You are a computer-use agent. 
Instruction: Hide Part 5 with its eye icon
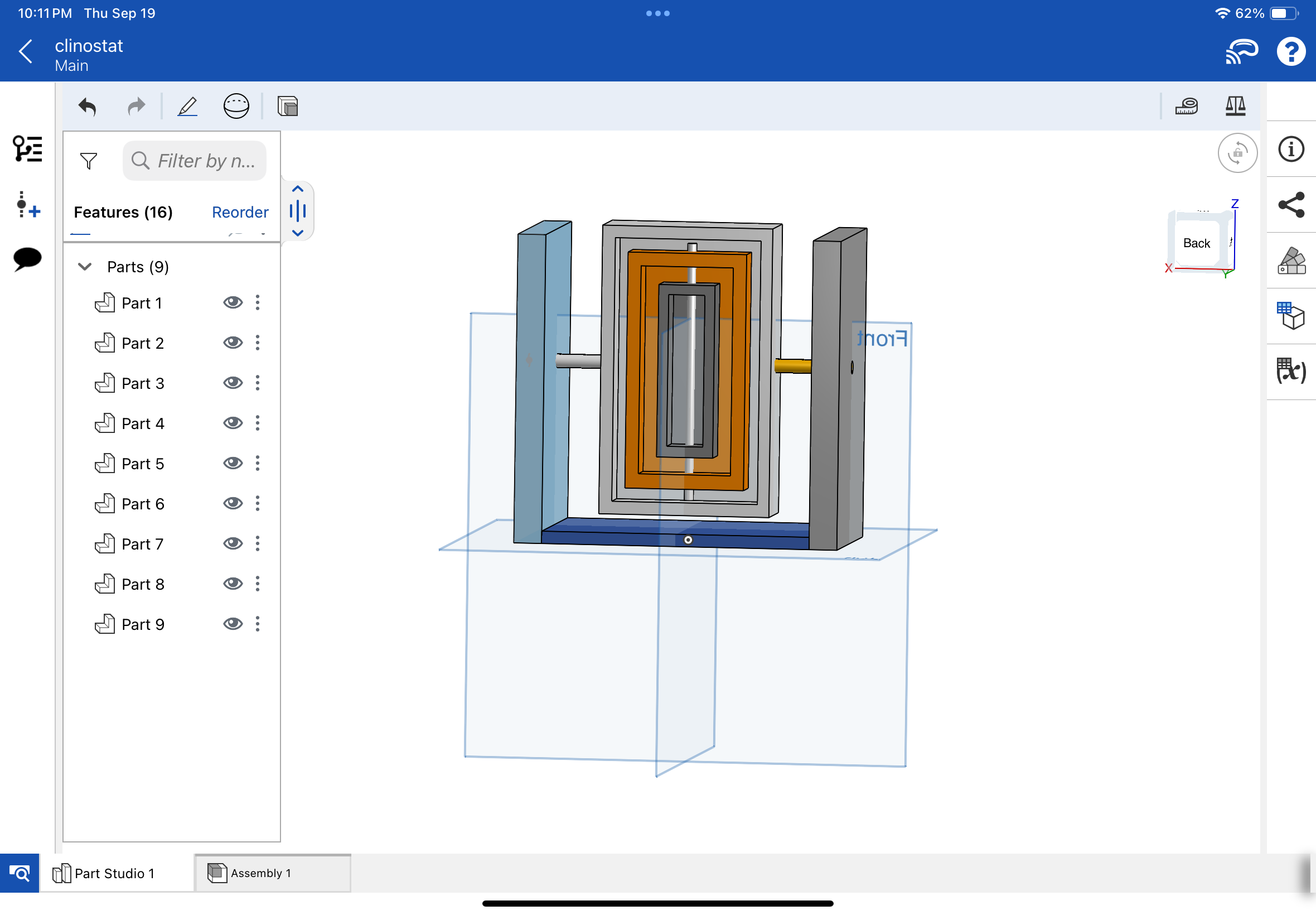click(x=233, y=463)
